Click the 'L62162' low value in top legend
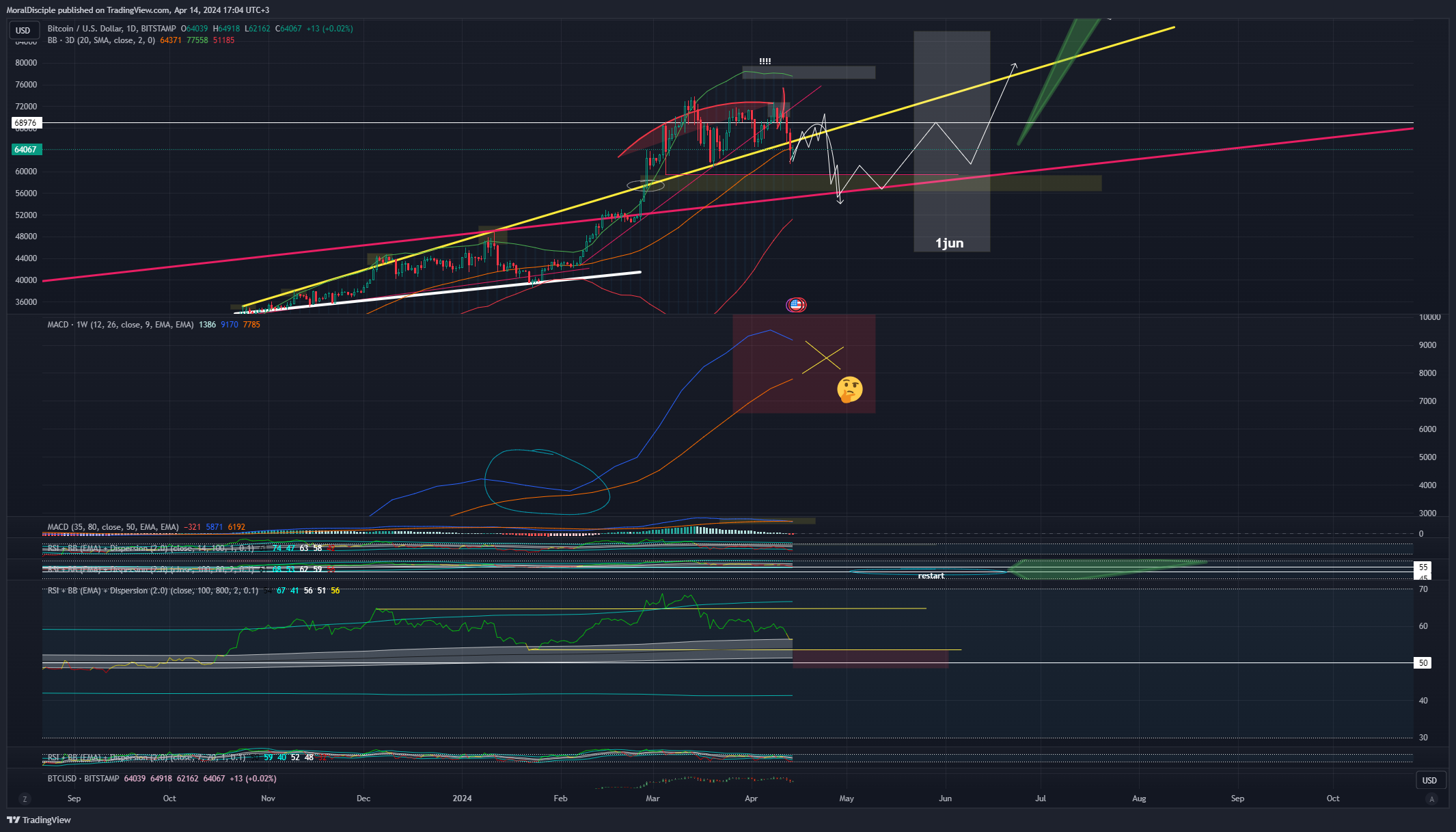 [x=258, y=29]
